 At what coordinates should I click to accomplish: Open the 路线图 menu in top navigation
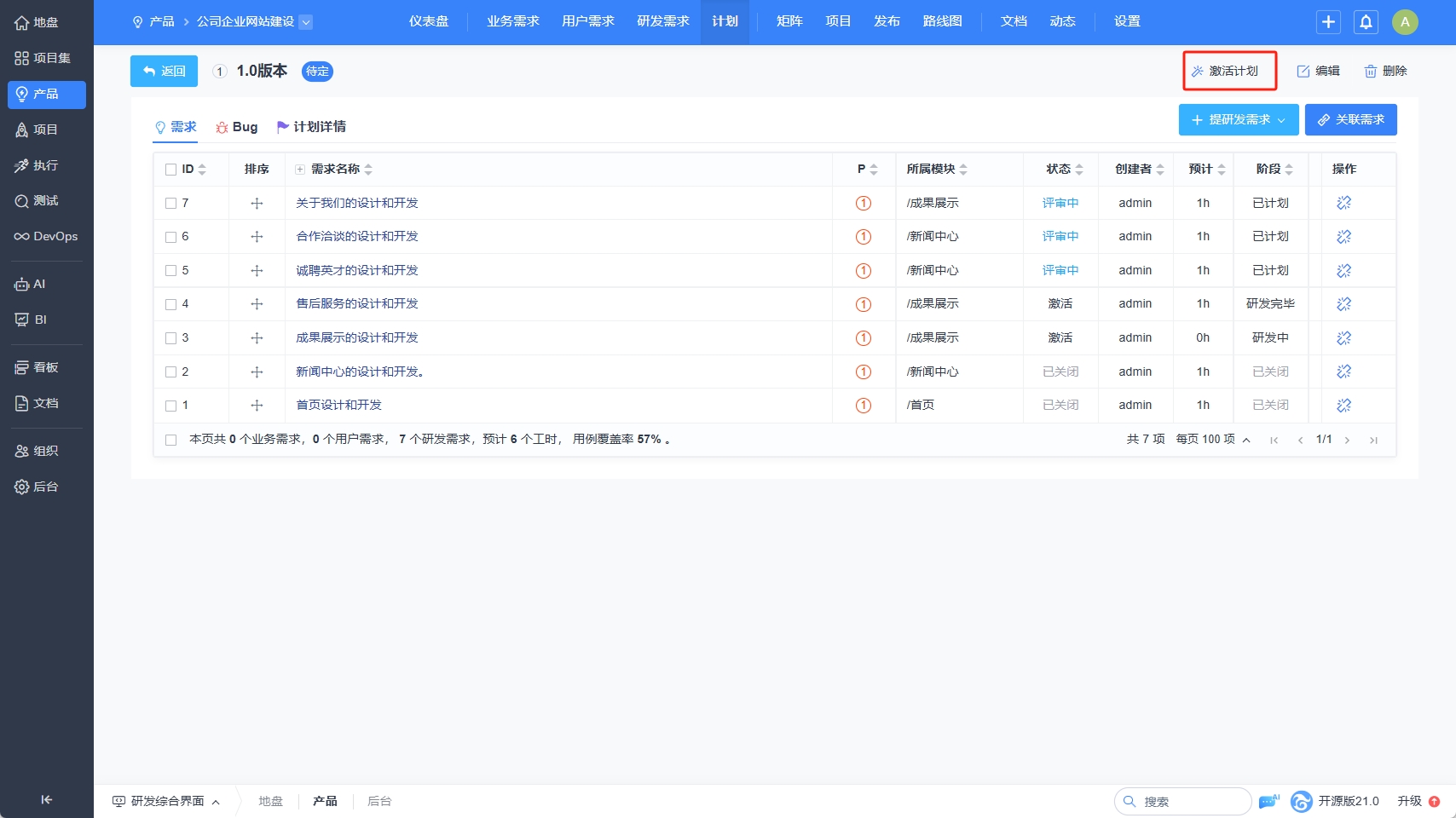[x=942, y=21]
